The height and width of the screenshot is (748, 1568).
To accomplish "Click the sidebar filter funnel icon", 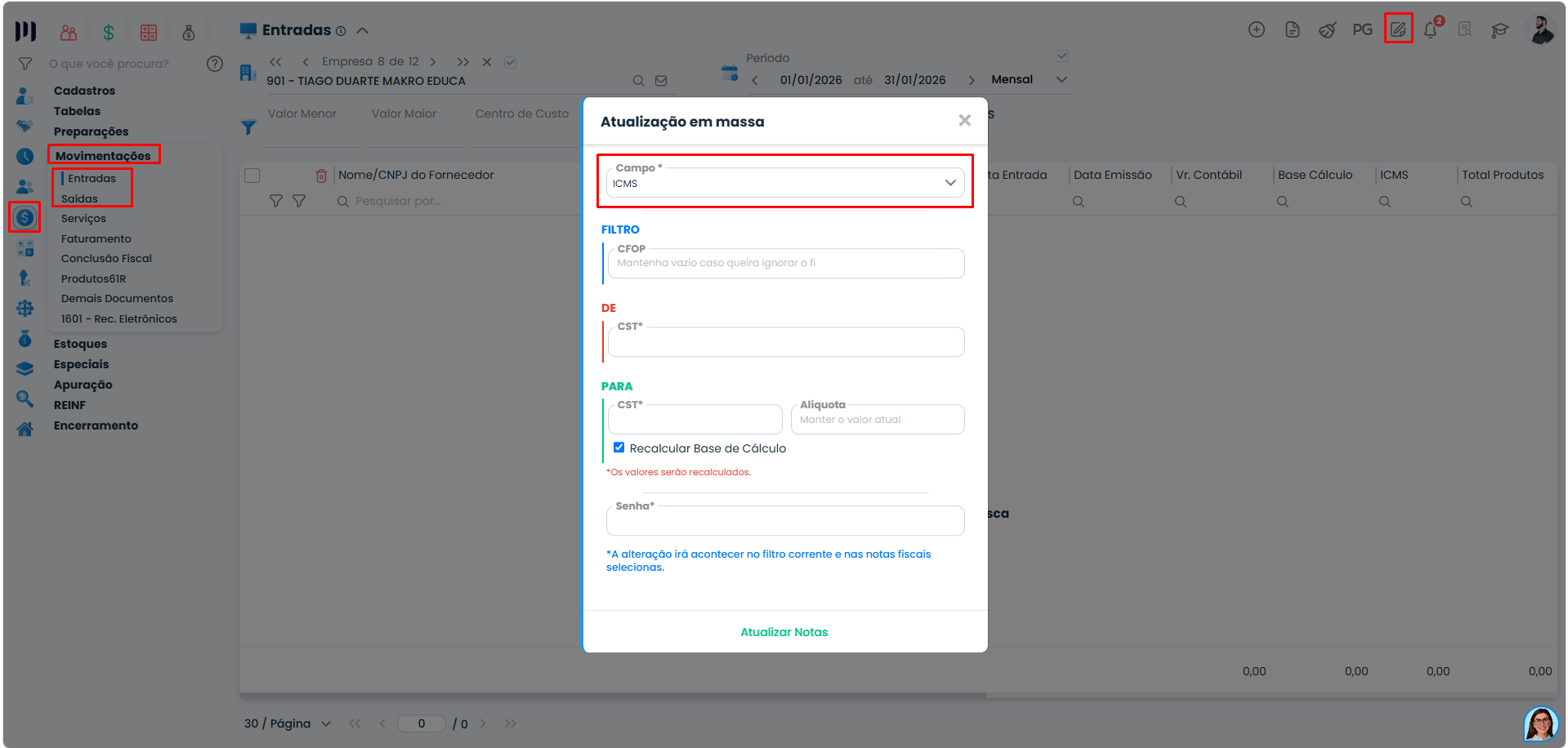I will (25, 64).
